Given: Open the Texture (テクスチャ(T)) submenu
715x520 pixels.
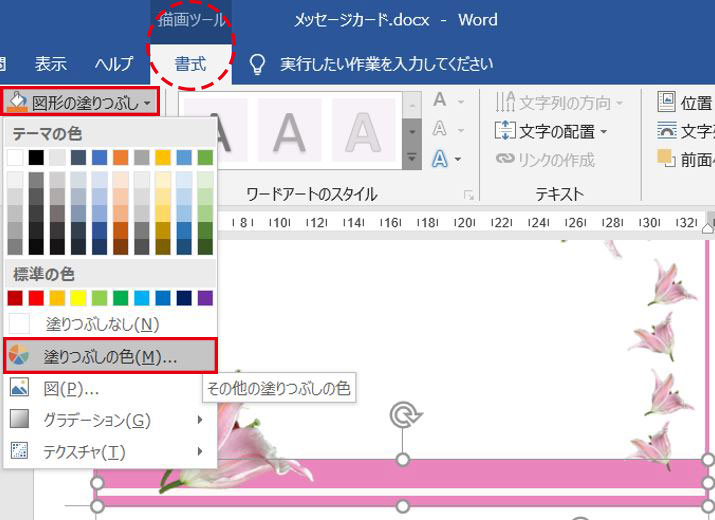Looking at the screenshot, I should point(110,451).
